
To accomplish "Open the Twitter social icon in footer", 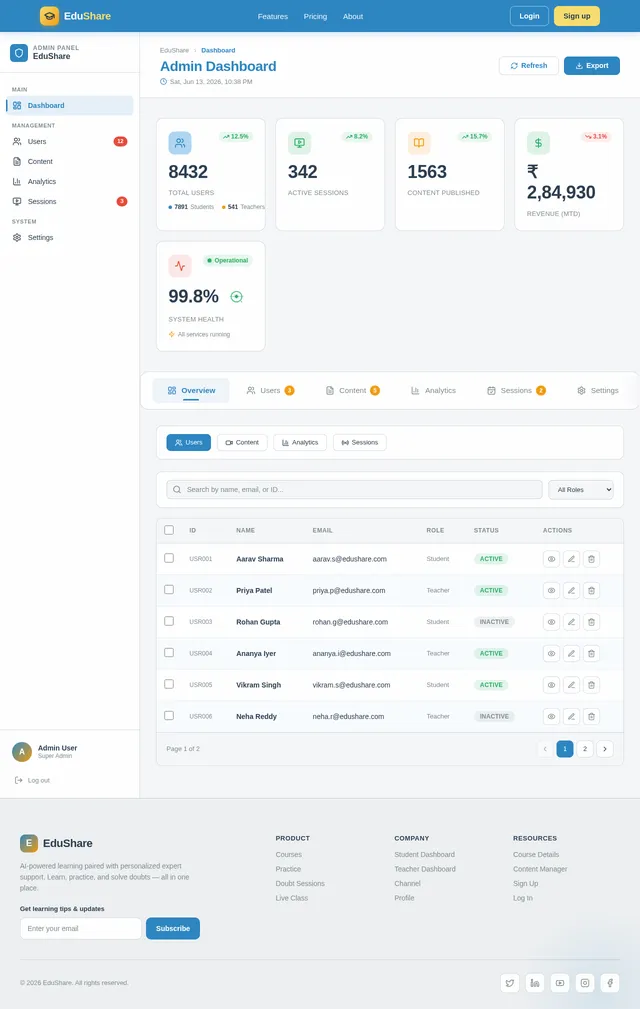I will tap(510, 983).
